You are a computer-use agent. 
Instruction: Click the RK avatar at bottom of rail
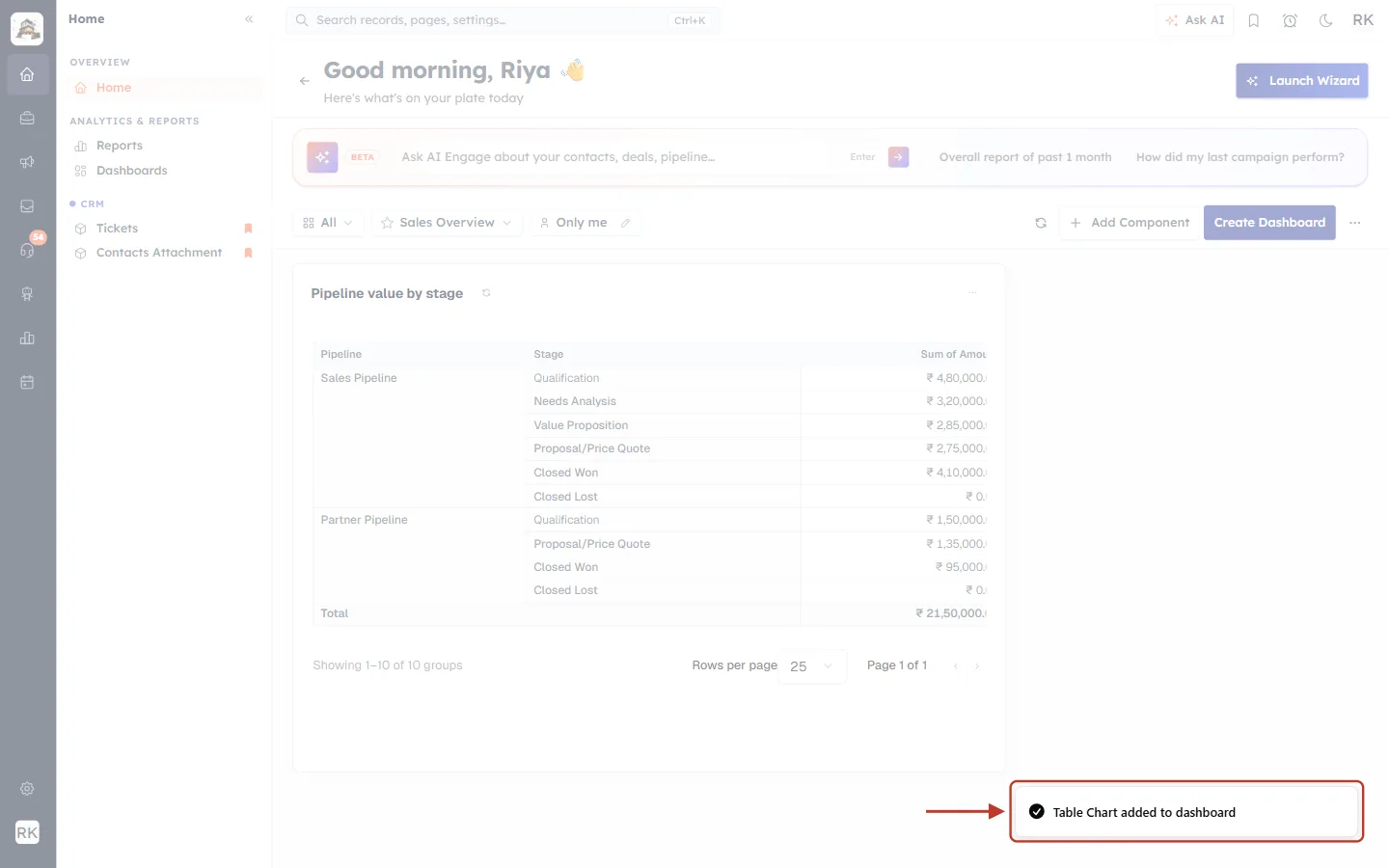click(x=27, y=832)
